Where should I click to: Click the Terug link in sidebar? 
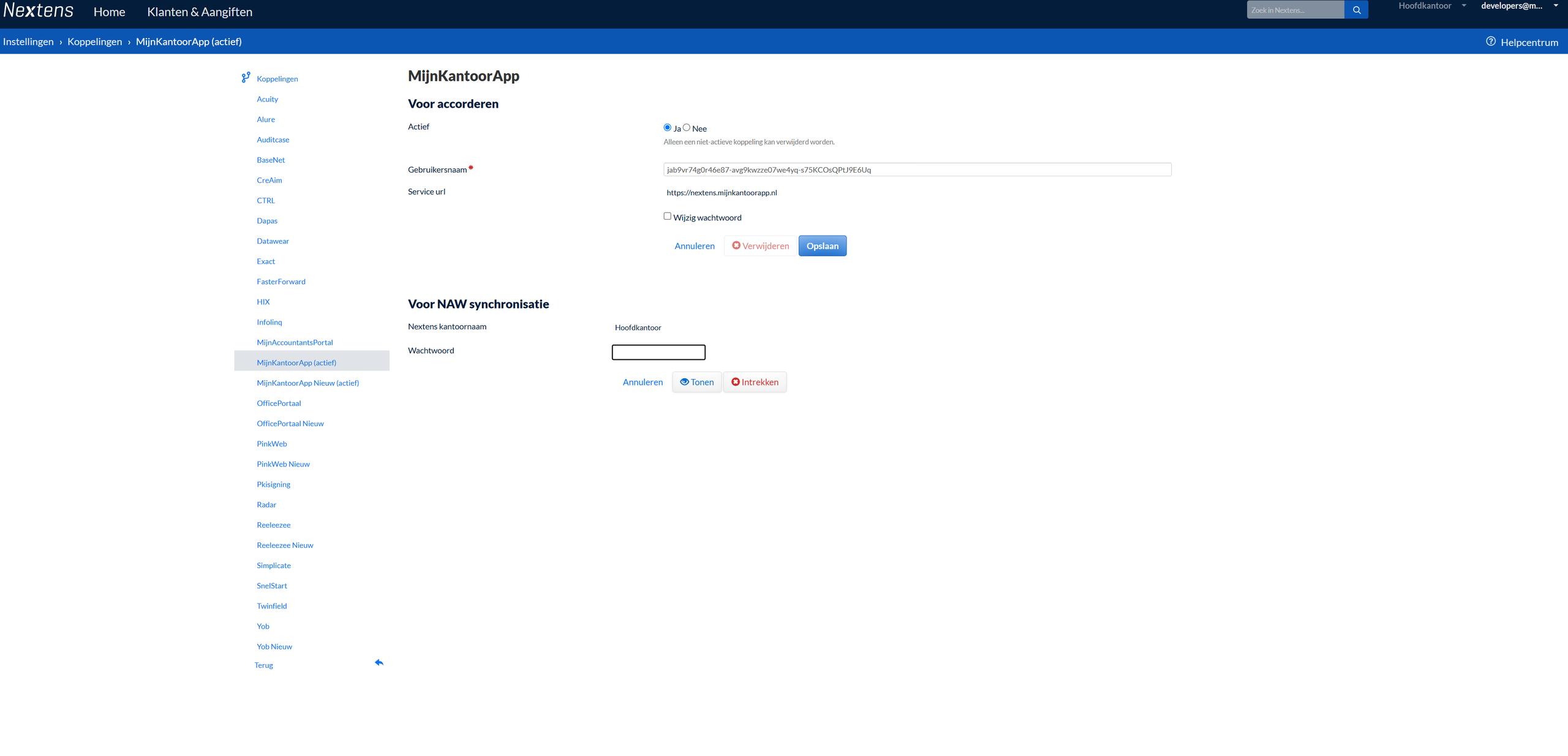[263, 665]
